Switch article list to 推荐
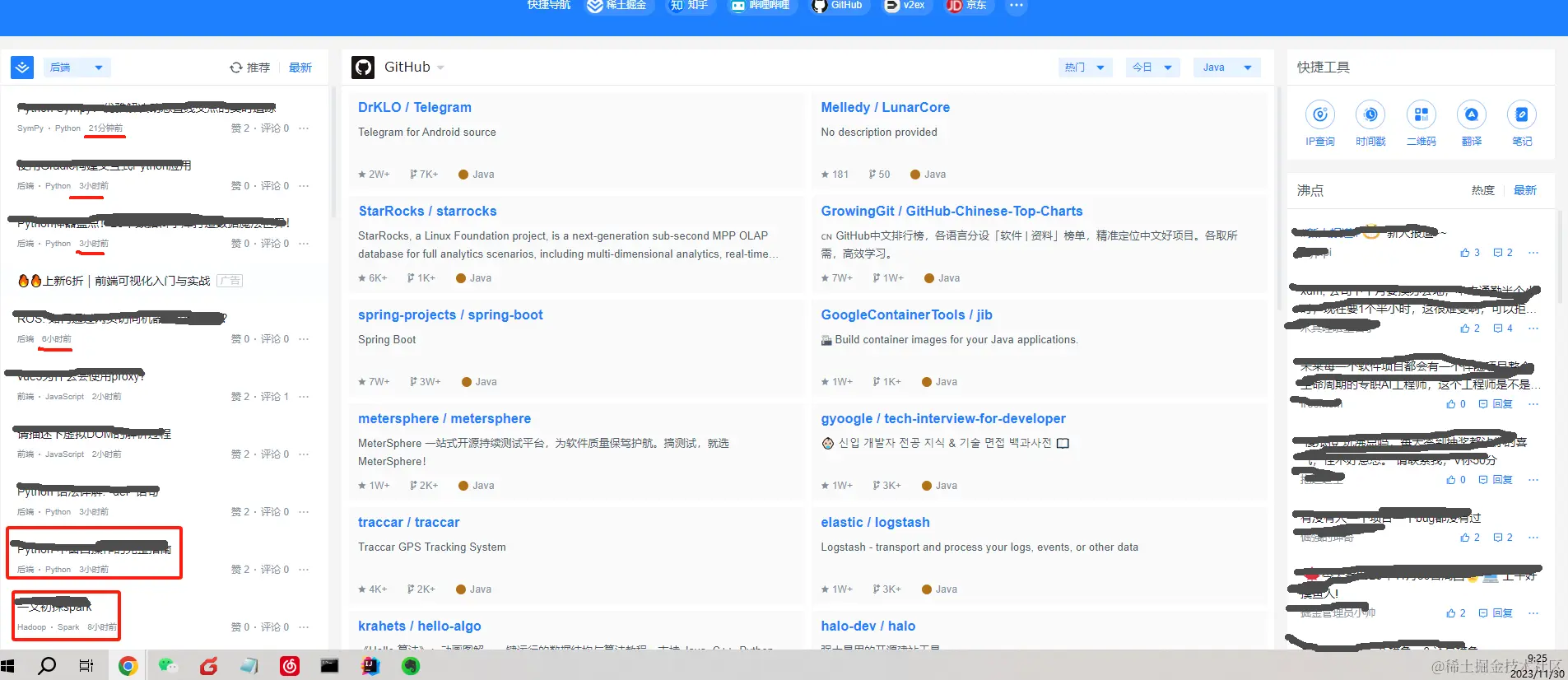The height and width of the screenshot is (680, 1568). (249, 68)
